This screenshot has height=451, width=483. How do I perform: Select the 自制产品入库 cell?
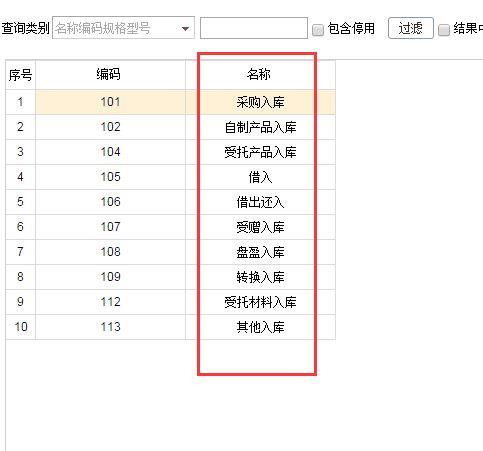260,127
